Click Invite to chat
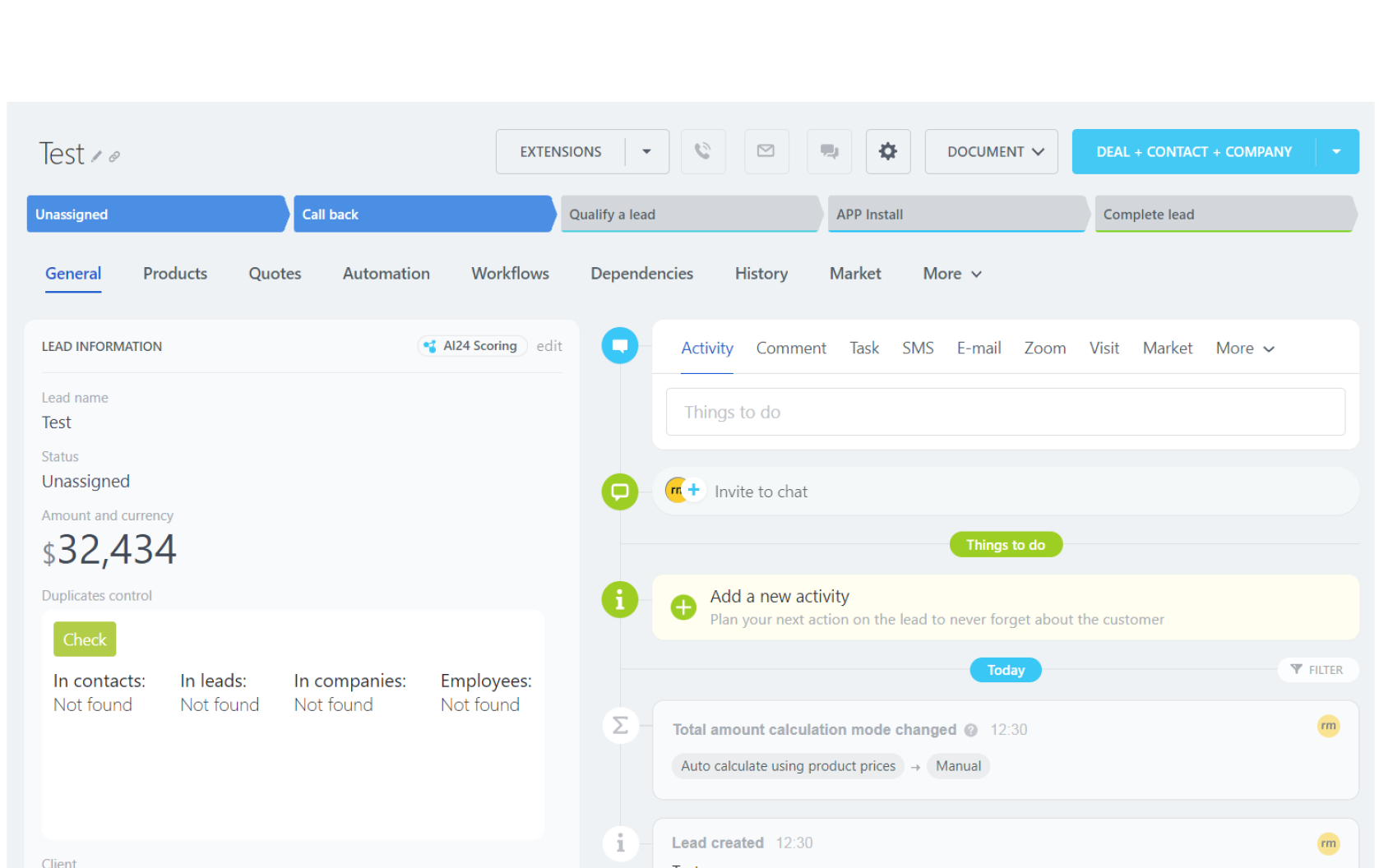1379x868 pixels. pos(761,492)
